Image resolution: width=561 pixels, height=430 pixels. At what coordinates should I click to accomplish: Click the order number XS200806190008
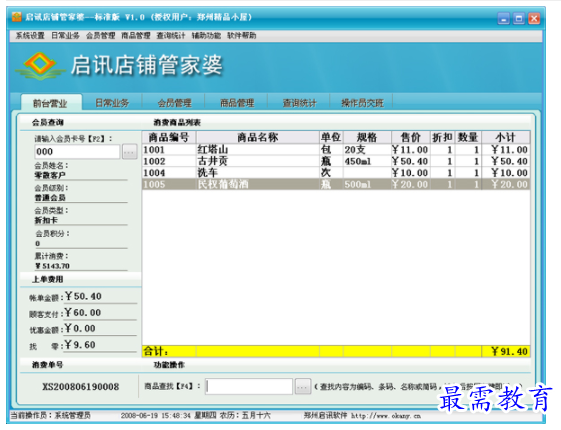(x=81, y=387)
